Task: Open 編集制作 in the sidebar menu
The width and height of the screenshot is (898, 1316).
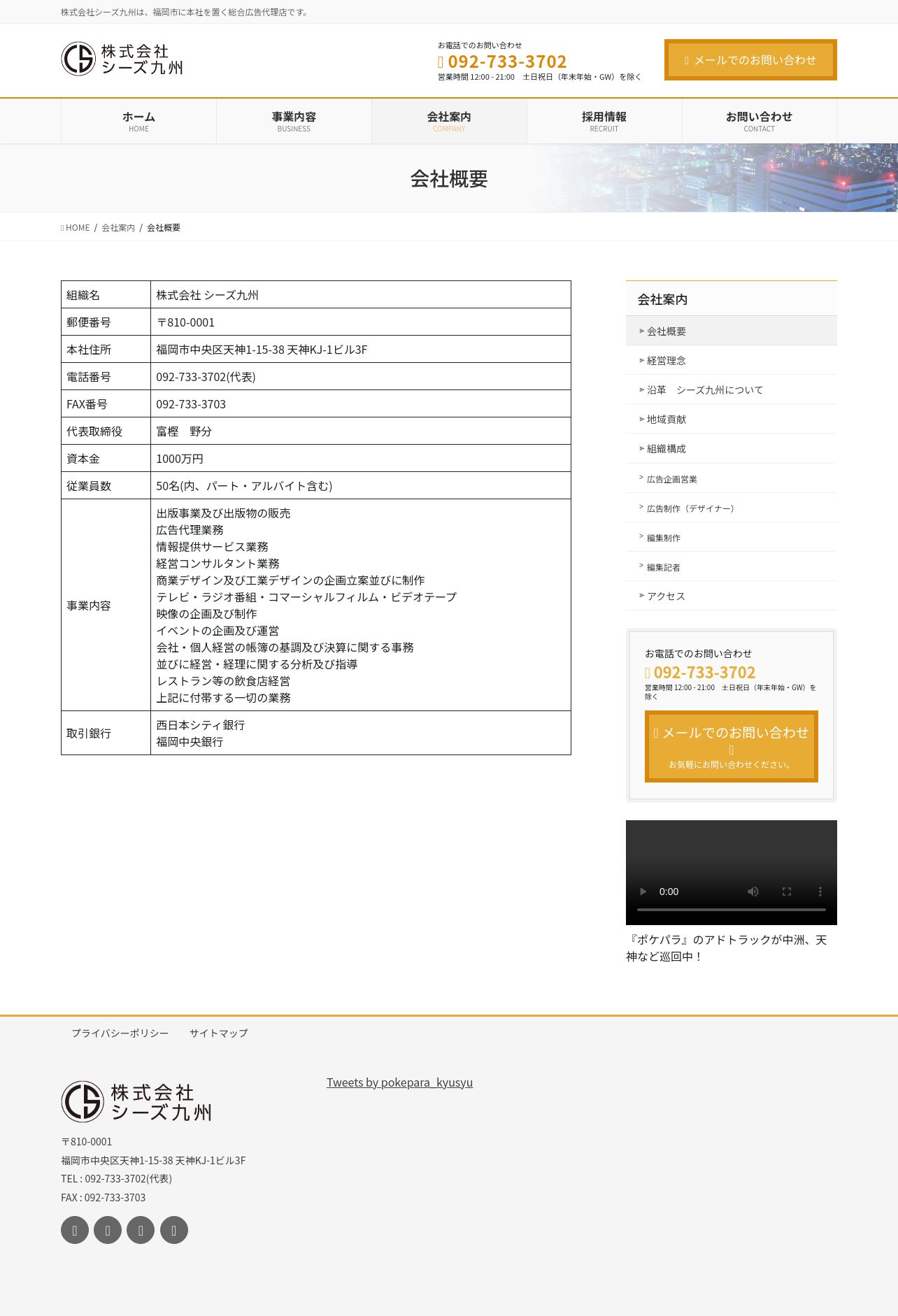Action: [x=732, y=537]
